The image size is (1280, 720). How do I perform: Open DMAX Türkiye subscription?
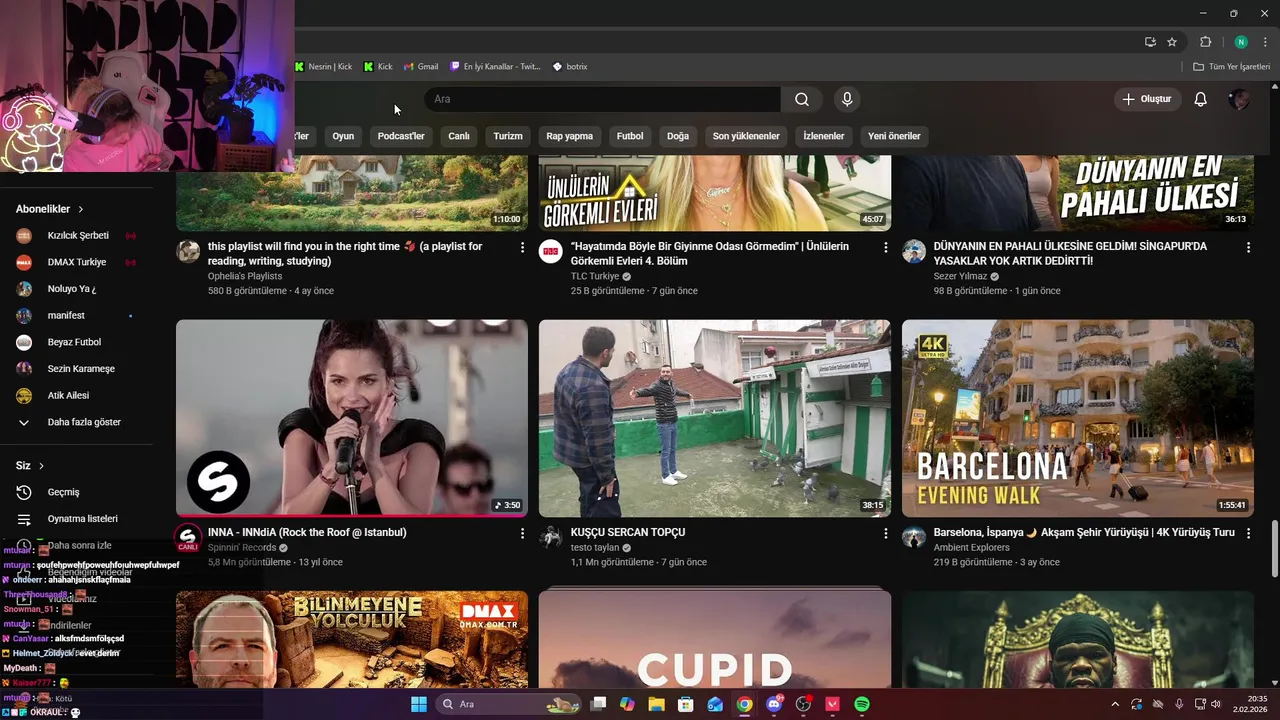(x=76, y=262)
